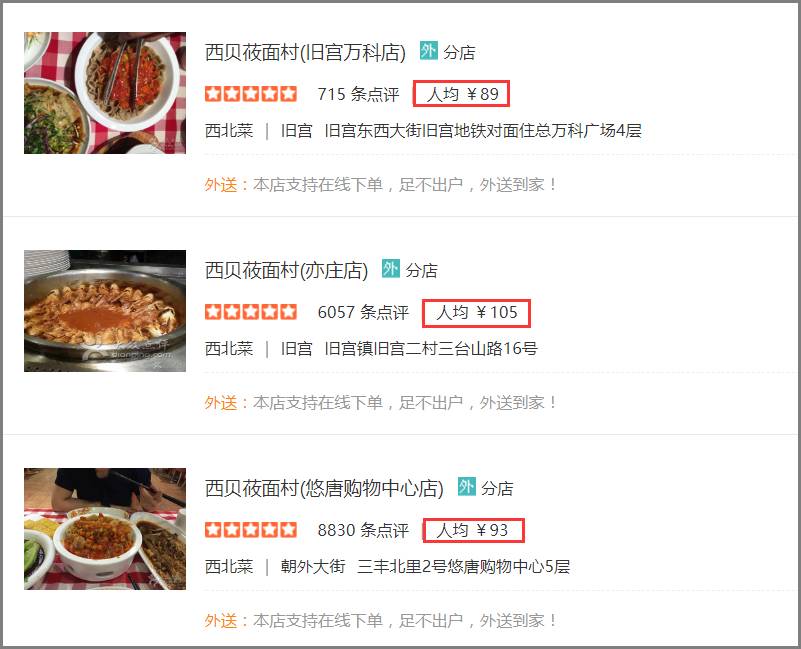This screenshot has width=801, height=649.
Task: View 分店 branches link for 亦庄店
Action: click(x=421, y=270)
